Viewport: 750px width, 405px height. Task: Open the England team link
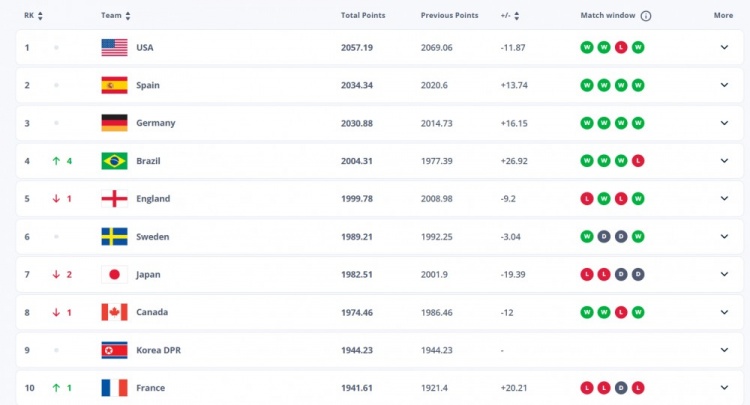tap(153, 199)
